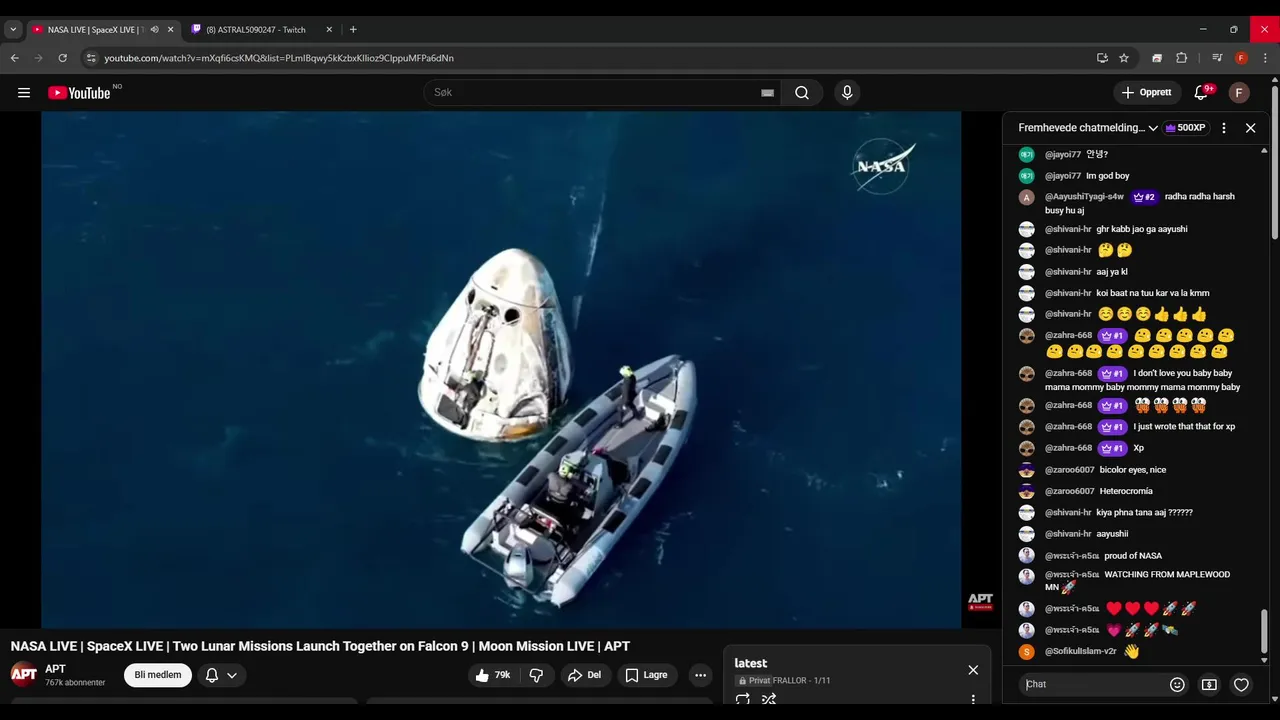Toggle playlist shuffle

pos(769,700)
